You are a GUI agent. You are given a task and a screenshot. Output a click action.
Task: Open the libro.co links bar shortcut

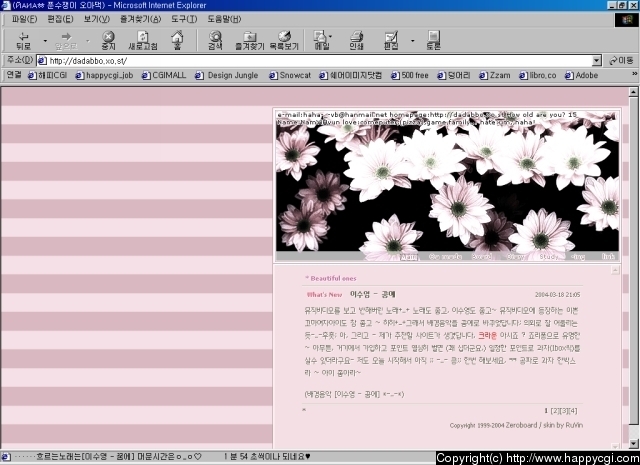[538, 76]
